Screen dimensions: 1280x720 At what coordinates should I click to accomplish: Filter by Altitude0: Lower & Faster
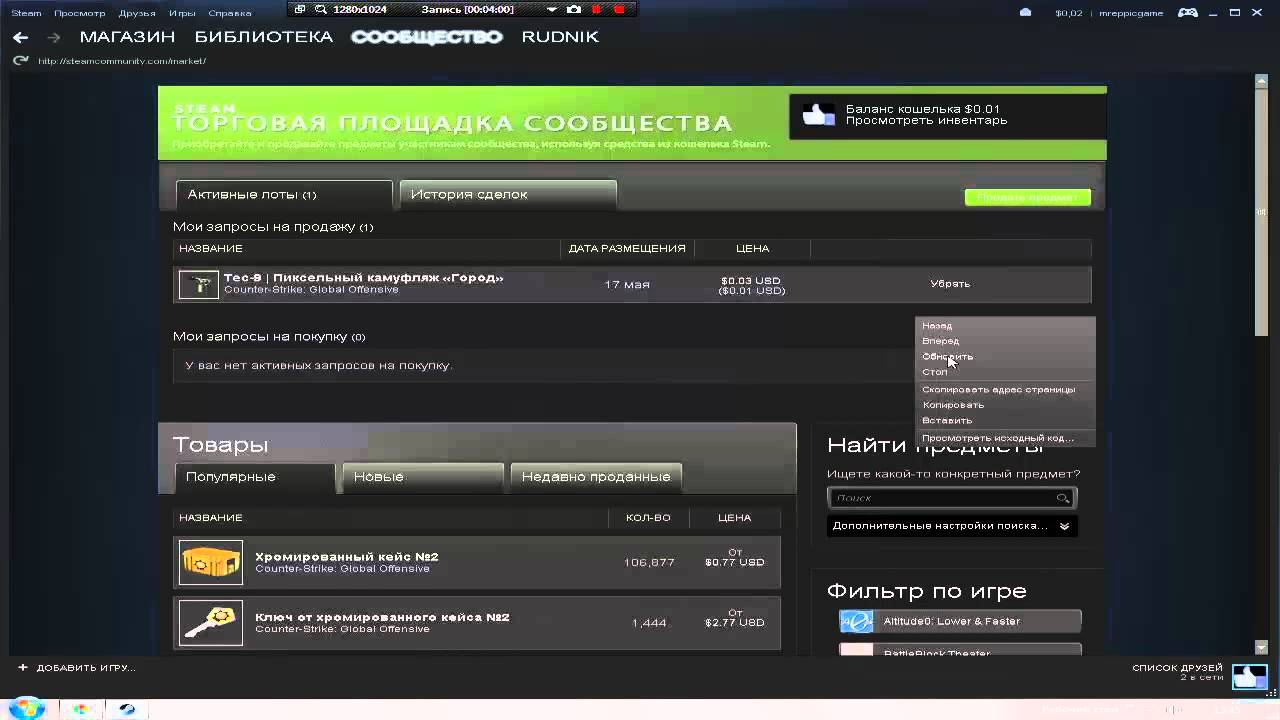click(960, 621)
